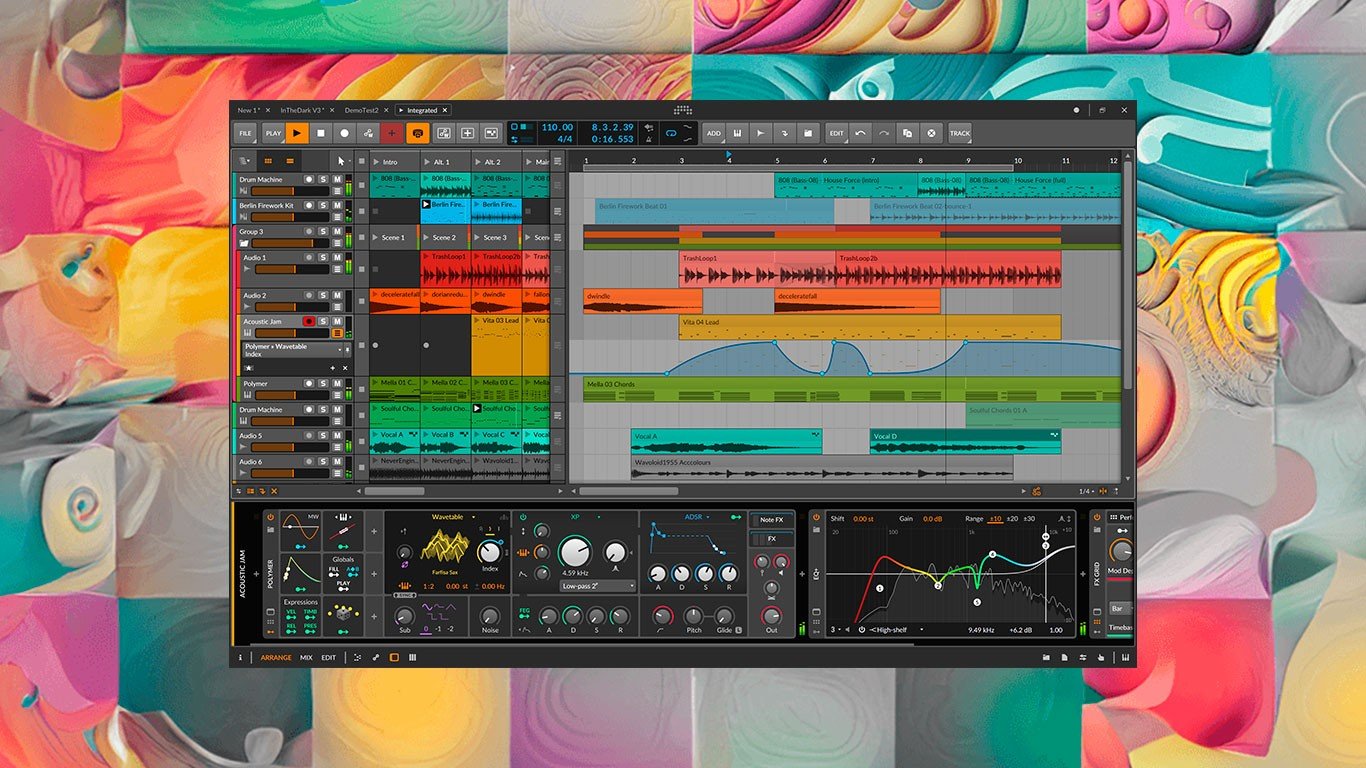The image size is (1366, 768).
Task: Open the Bitwig dashboard dots icon
Action: point(684,110)
